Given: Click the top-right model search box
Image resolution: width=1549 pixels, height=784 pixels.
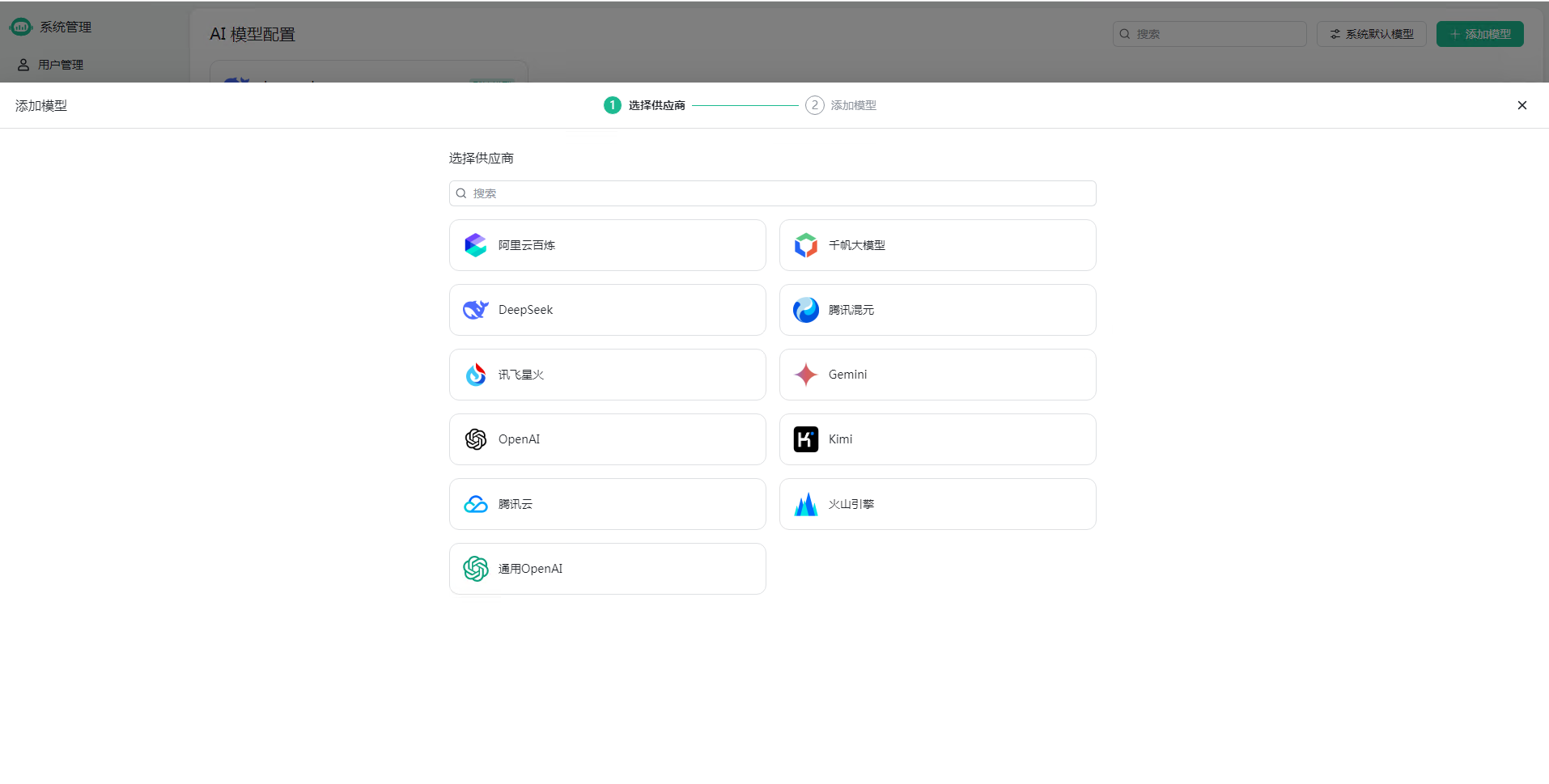Looking at the screenshot, I should click(1209, 34).
